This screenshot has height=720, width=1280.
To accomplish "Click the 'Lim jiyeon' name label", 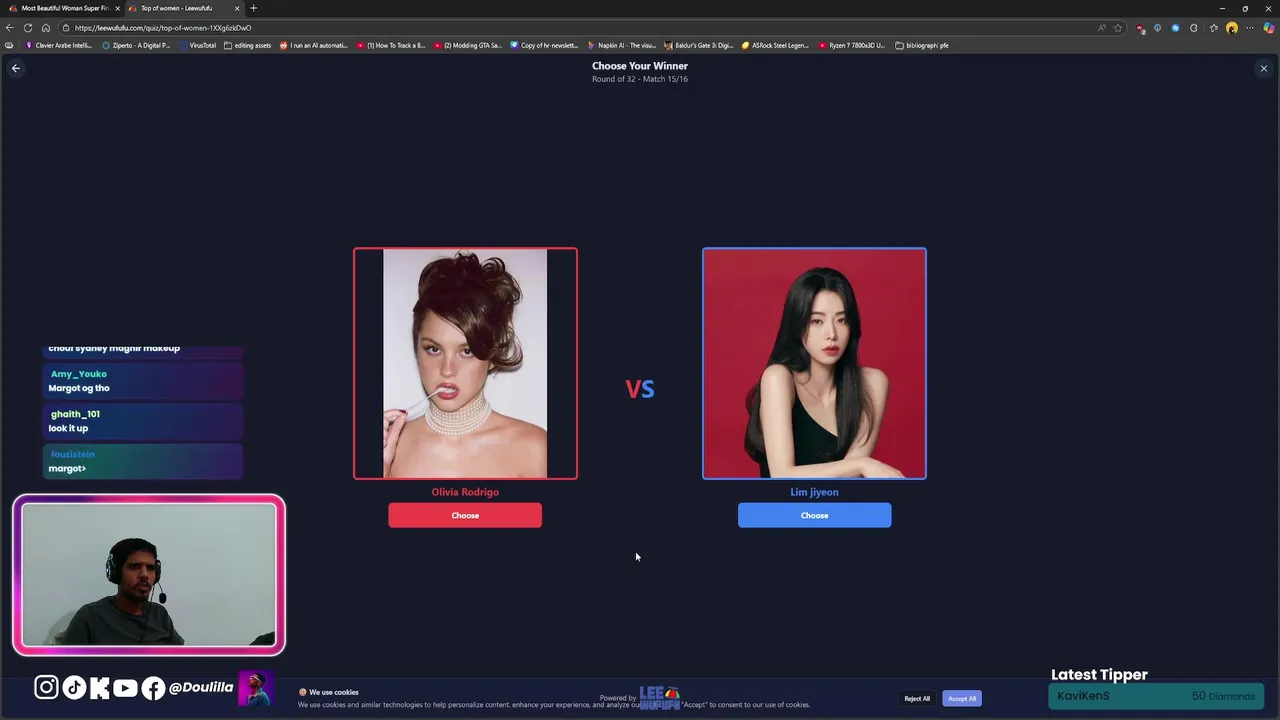I will pyautogui.click(x=814, y=492).
